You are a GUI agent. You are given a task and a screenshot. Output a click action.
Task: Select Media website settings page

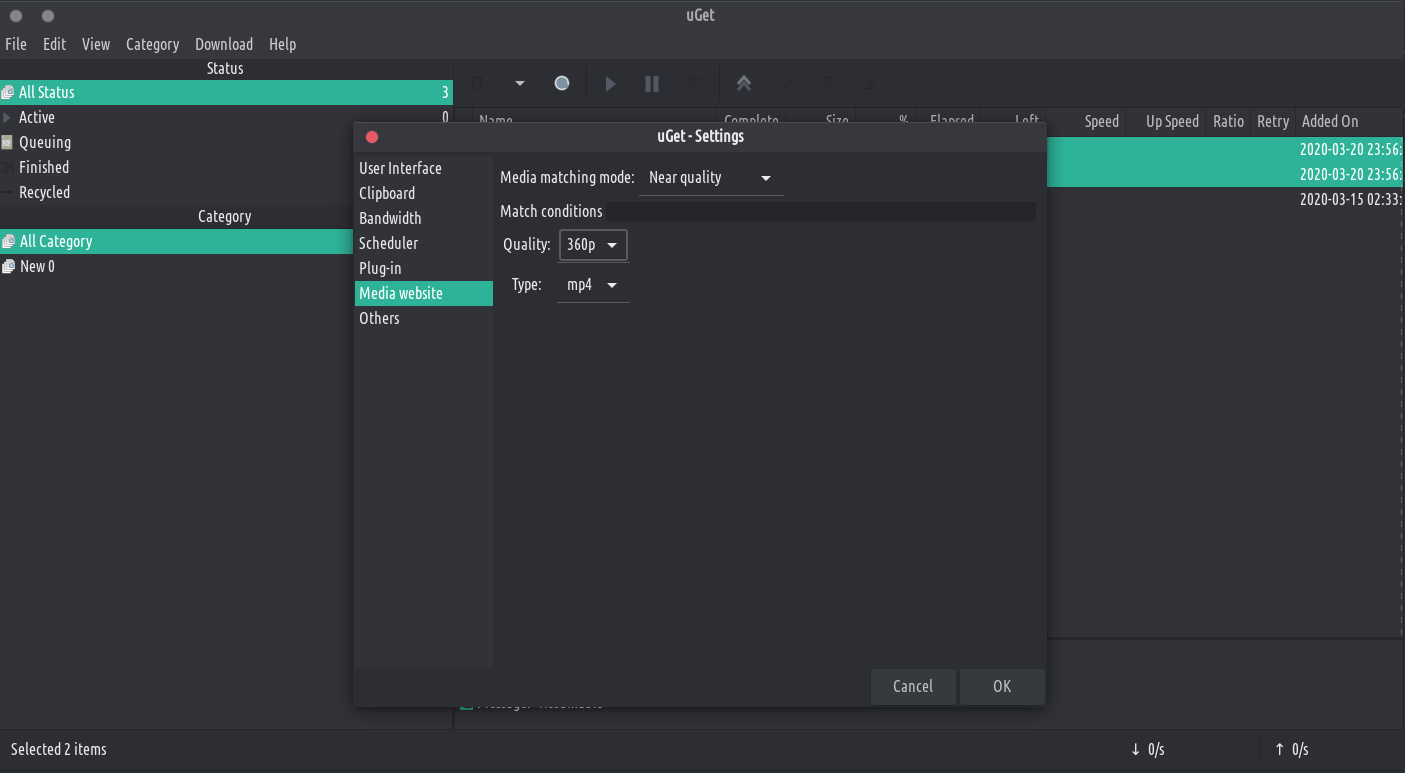pos(424,293)
